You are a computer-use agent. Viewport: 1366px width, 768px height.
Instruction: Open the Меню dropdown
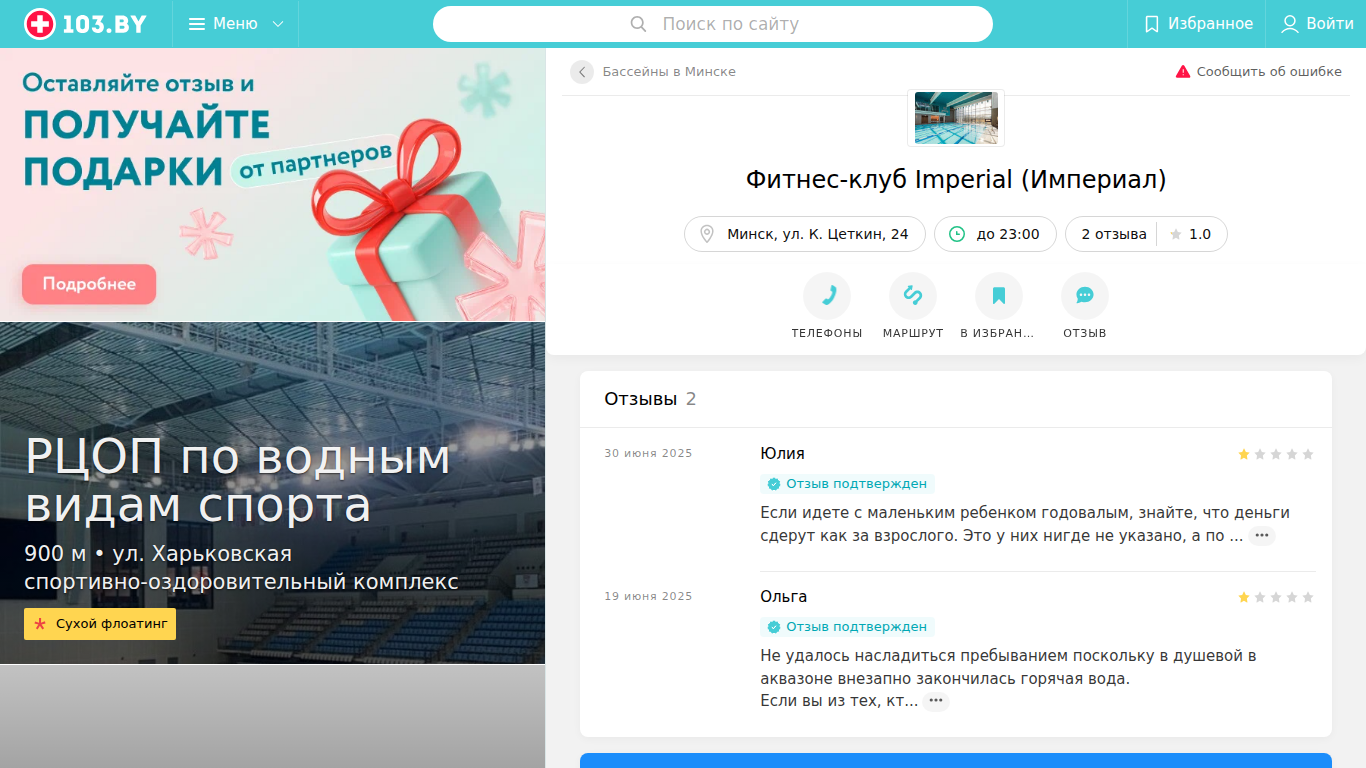tap(236, 24)
